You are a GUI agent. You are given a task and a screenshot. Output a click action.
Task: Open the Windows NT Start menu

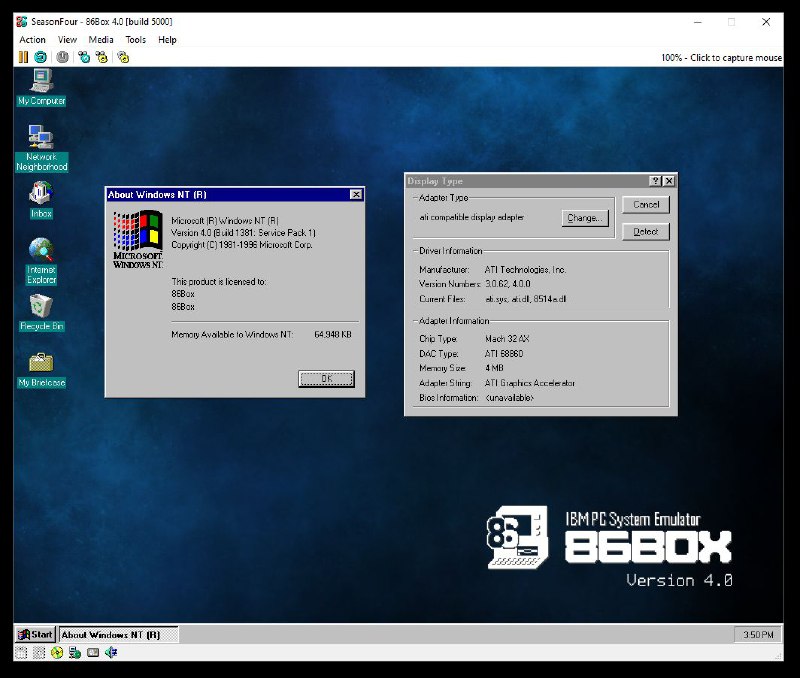[x=35, y=634]
